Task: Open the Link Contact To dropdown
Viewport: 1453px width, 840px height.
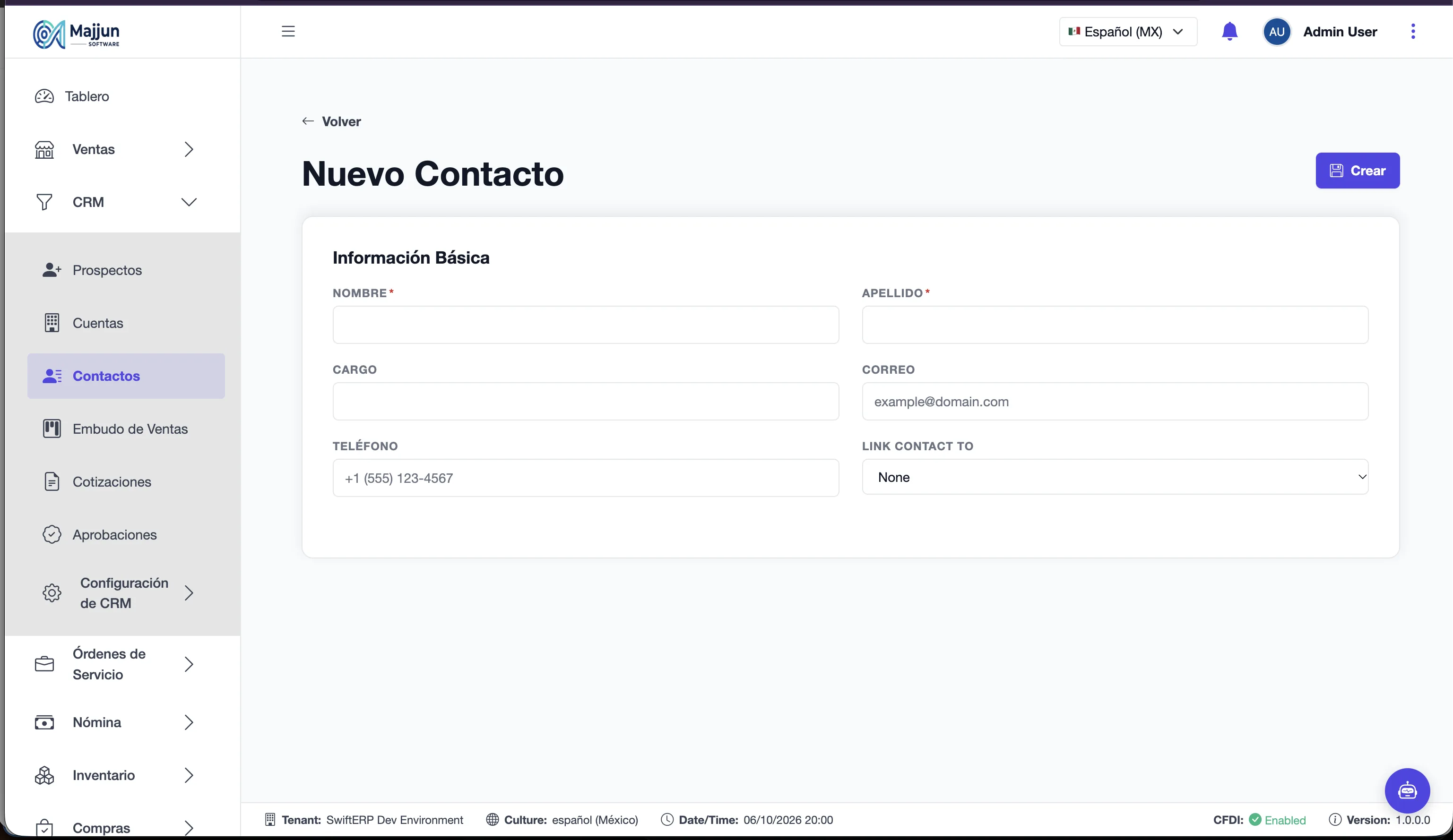Action: (x=1115, y=477)
